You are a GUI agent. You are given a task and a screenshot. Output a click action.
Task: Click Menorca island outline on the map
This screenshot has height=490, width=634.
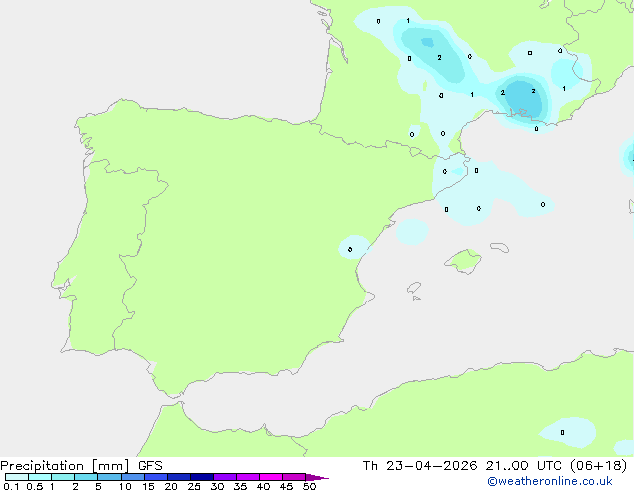click(499, 247)
